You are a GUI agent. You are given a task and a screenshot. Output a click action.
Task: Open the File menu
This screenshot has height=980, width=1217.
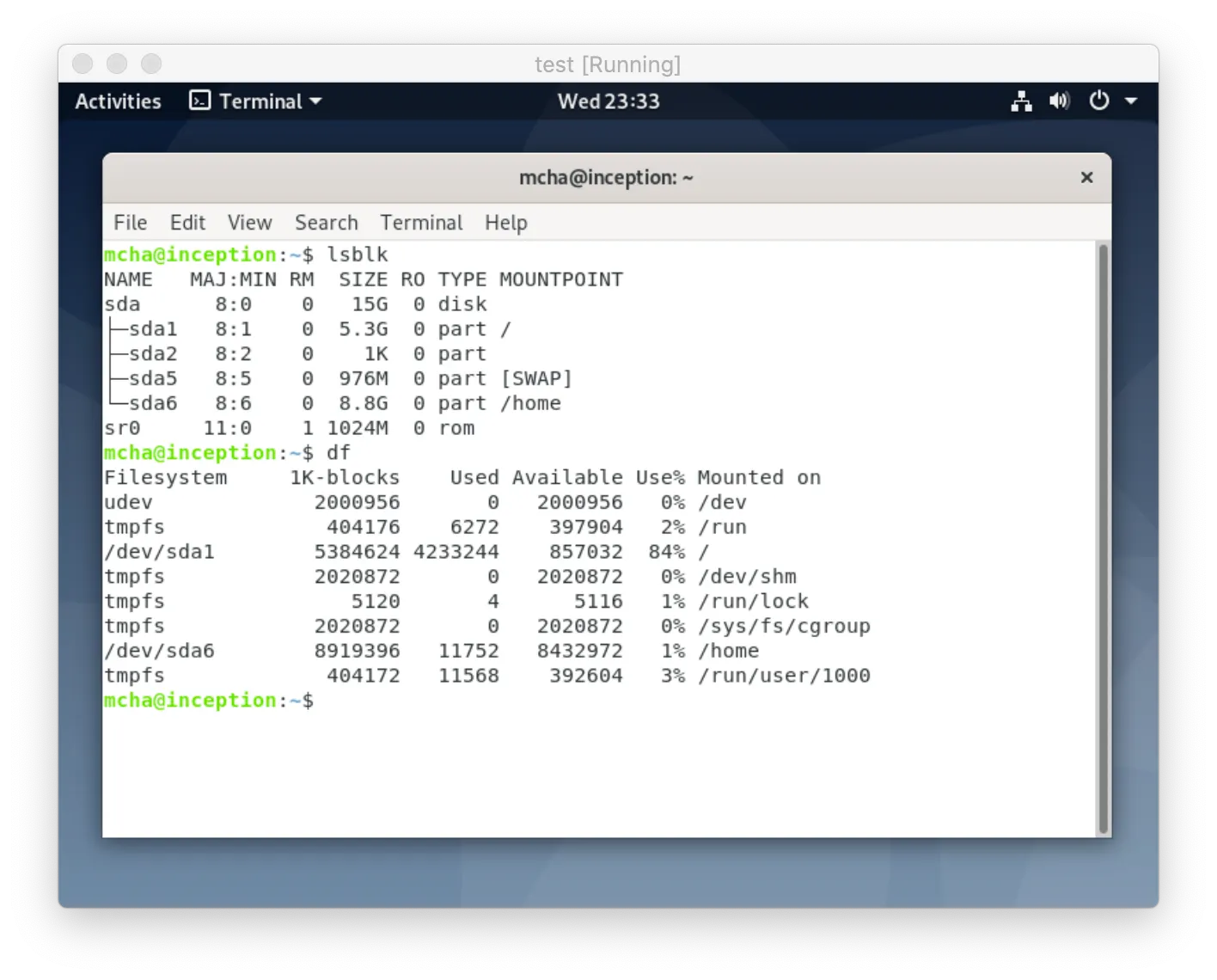point(130,223)
